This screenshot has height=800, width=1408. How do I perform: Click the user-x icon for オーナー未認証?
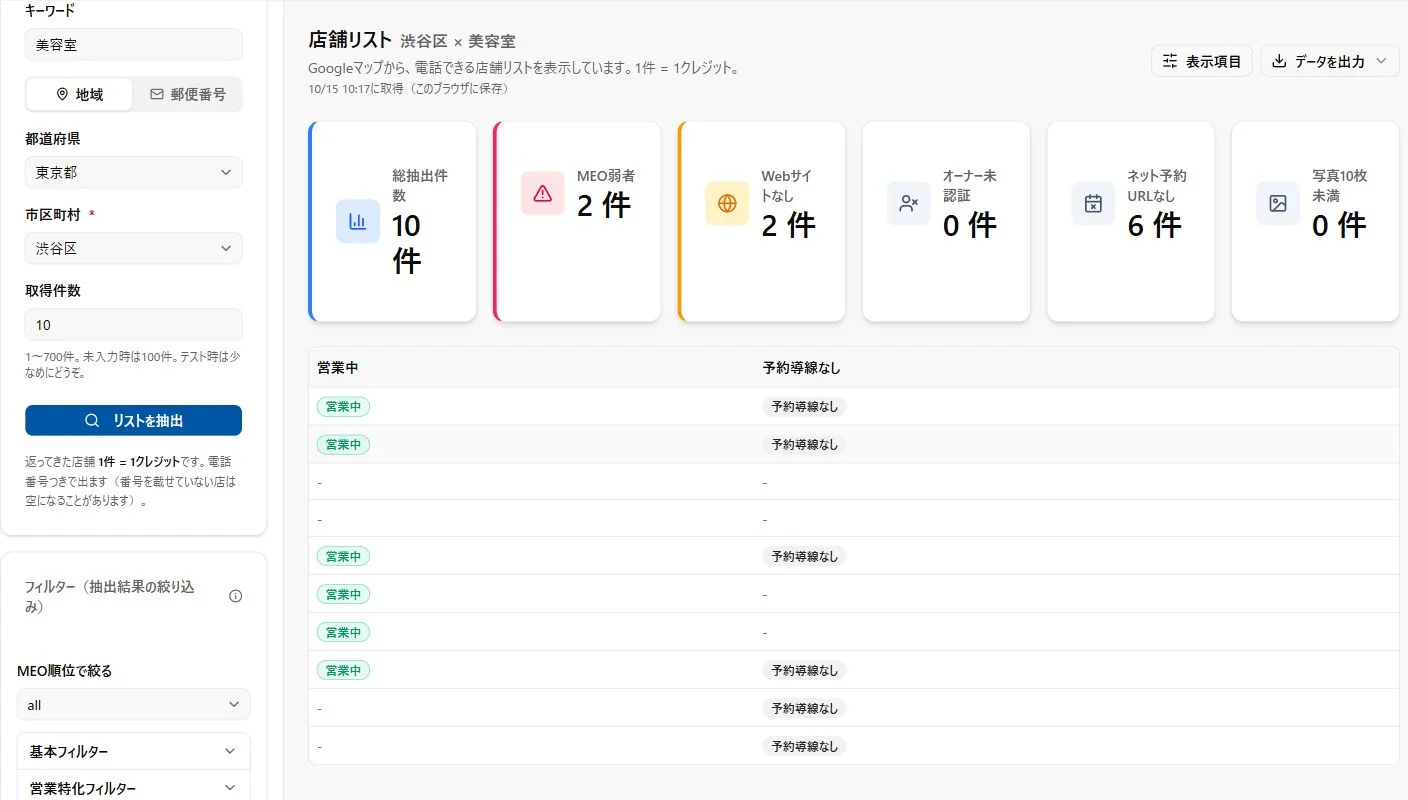[908, 203]
